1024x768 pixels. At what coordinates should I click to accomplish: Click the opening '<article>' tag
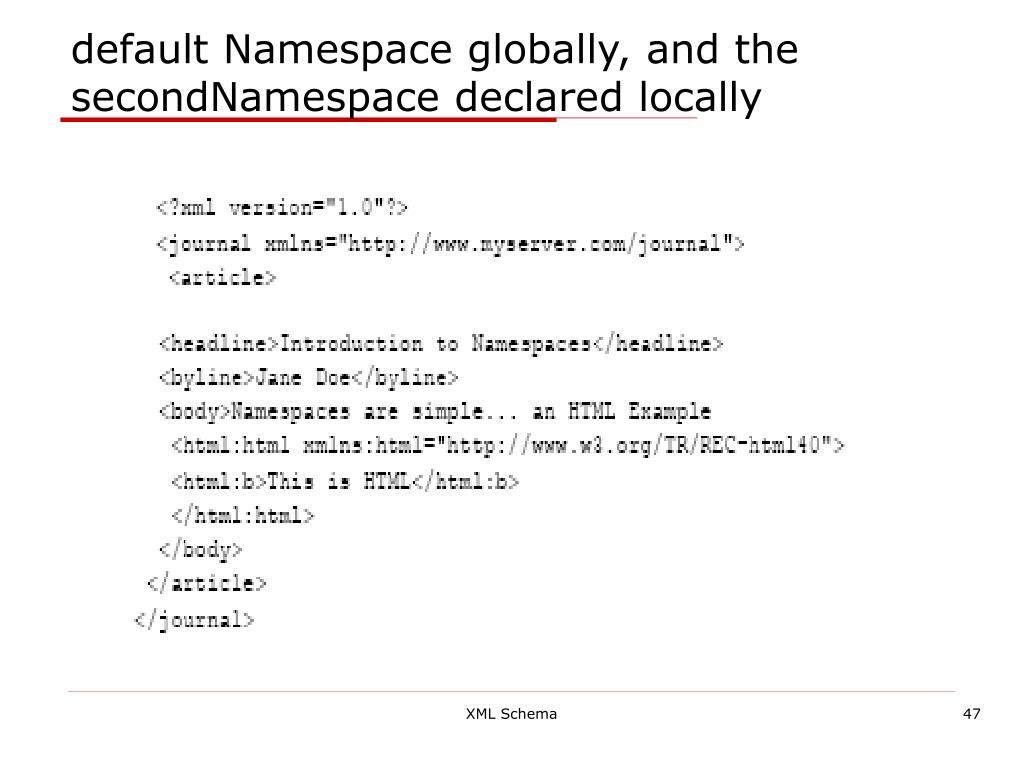tap(223, 278)
